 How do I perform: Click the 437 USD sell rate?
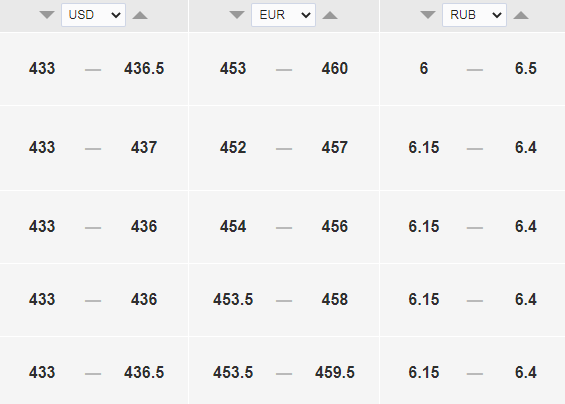pyautogui.click(x=144, y=147)
